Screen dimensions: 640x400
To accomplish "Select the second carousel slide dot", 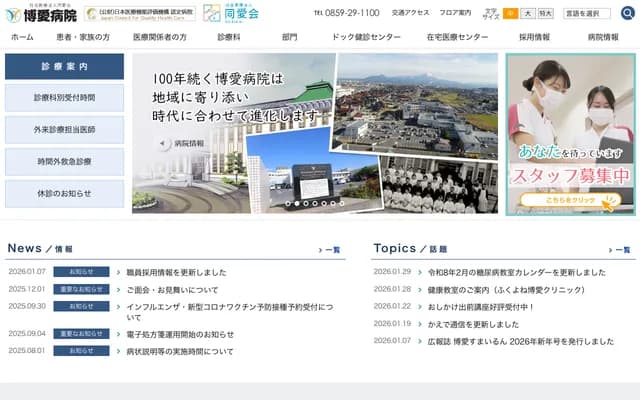I will (x=298, y=203).
